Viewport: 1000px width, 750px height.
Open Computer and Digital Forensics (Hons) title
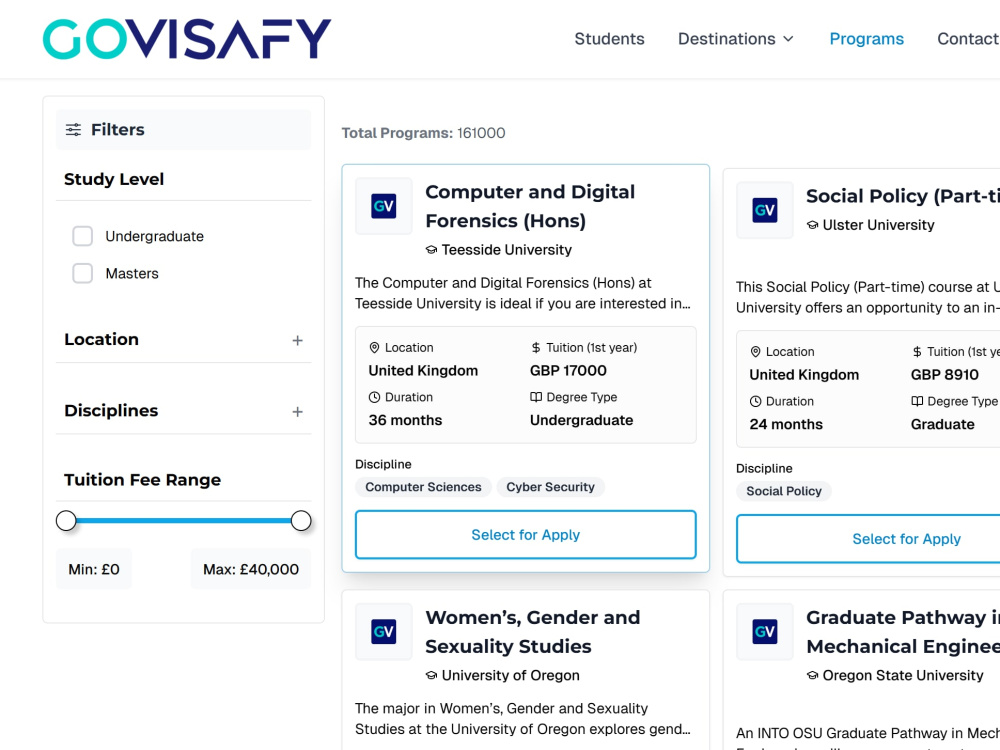point(530,206)
